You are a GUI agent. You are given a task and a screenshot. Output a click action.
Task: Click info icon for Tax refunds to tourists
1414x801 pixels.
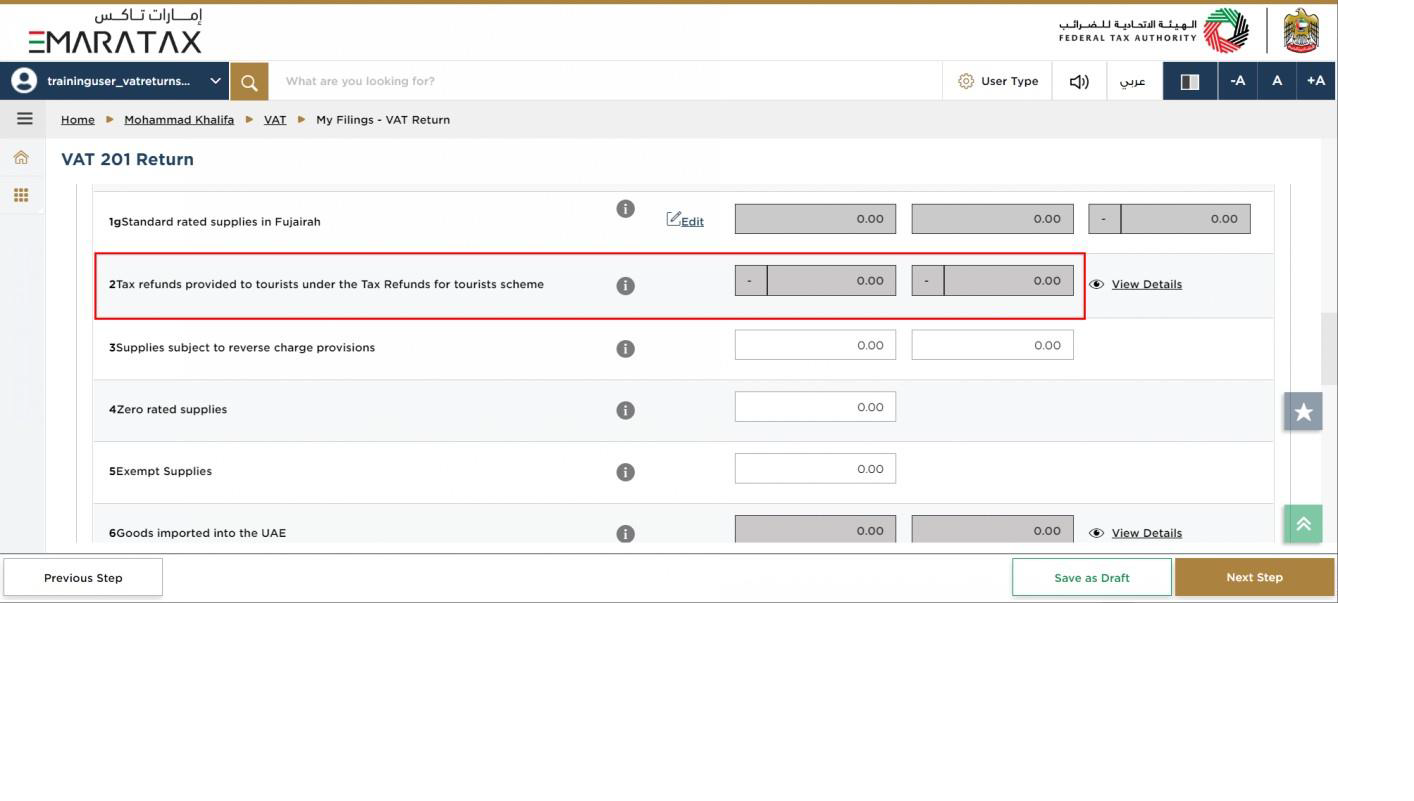click(625, 285)
